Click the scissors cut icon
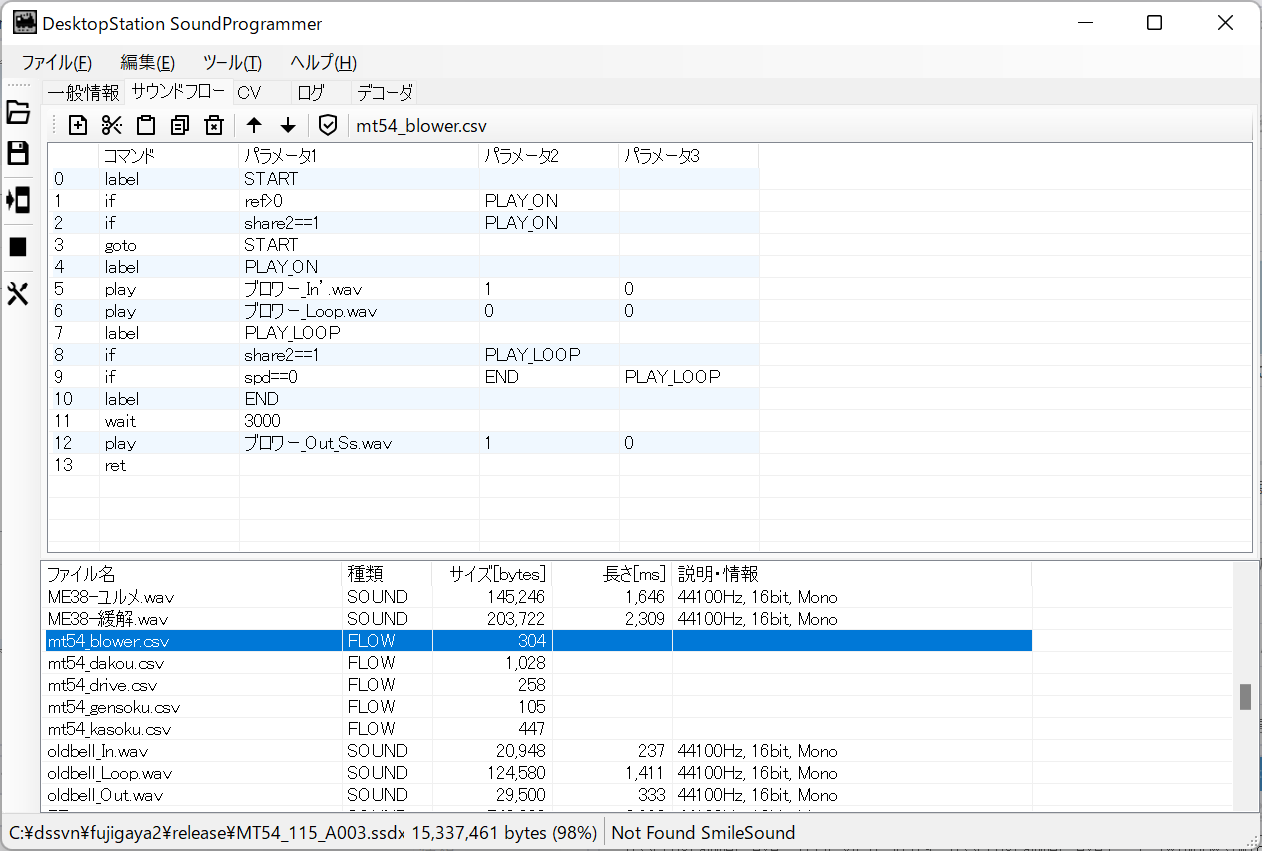Image resolution: width=1262 pixels, height=851 pixels. coord(112,125)
